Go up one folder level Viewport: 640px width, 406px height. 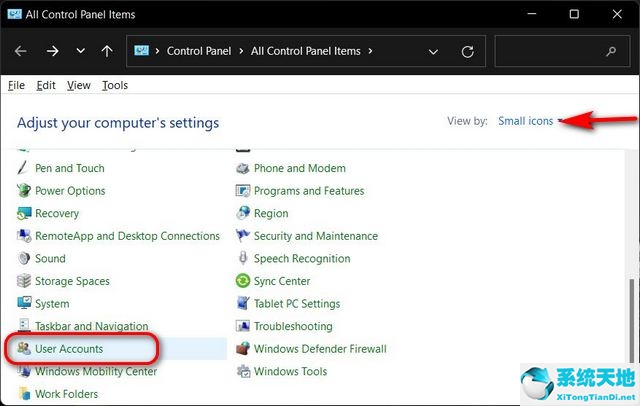coord(107,51)
